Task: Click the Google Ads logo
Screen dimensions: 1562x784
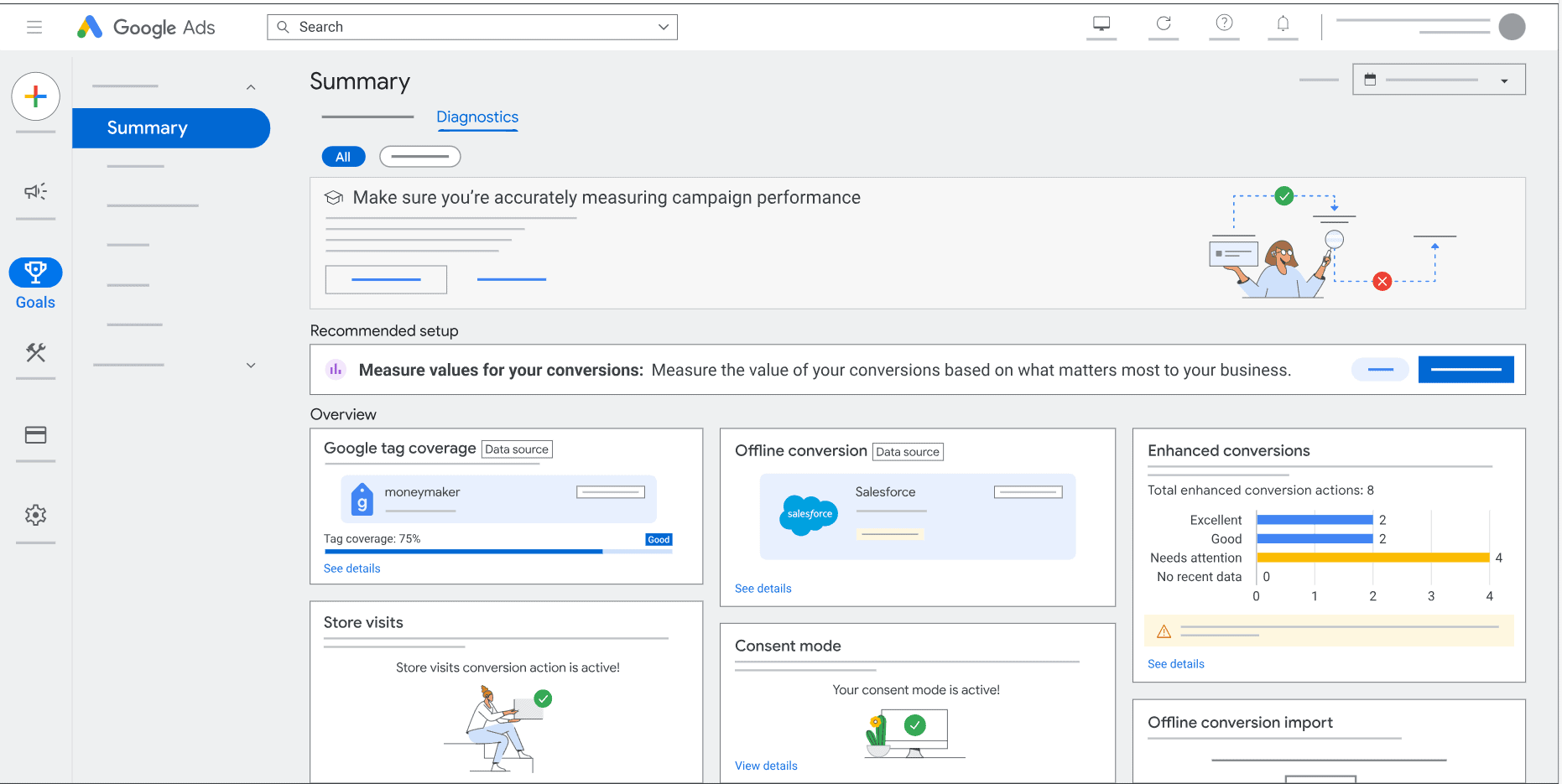Action: point(146,27)
